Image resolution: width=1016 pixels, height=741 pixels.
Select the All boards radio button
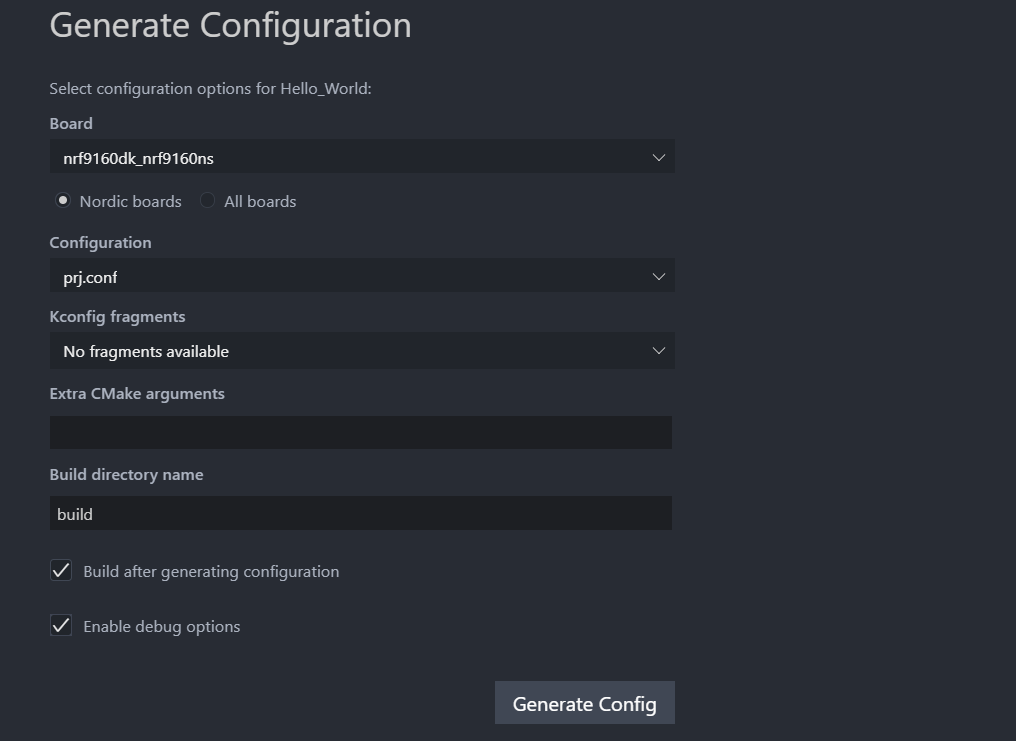[207, 201]
